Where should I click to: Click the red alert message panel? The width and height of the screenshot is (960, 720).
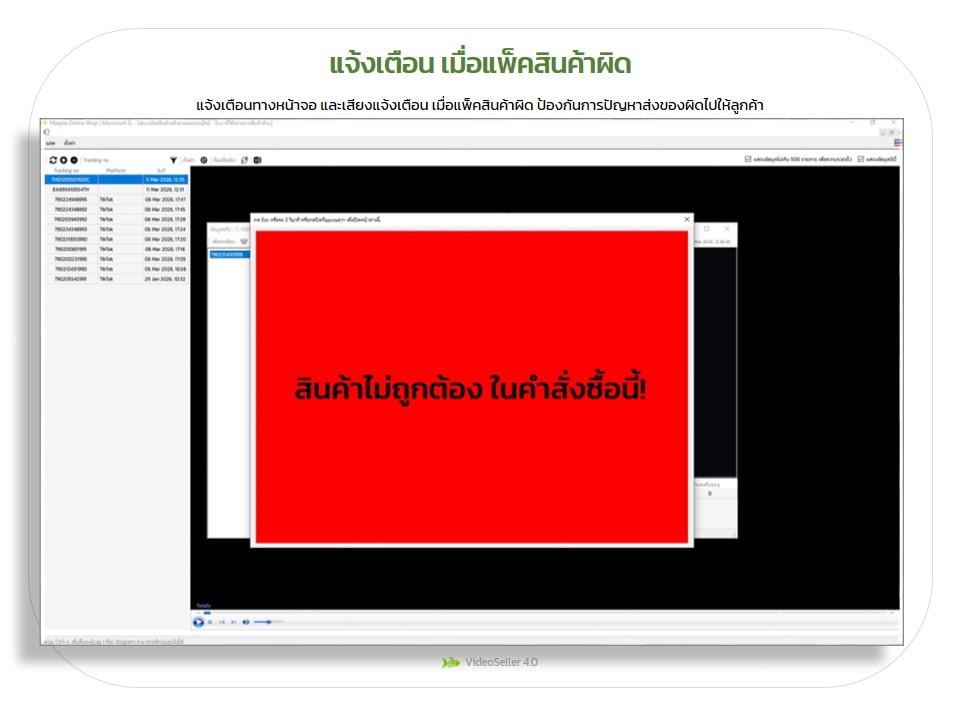point(471,387)
